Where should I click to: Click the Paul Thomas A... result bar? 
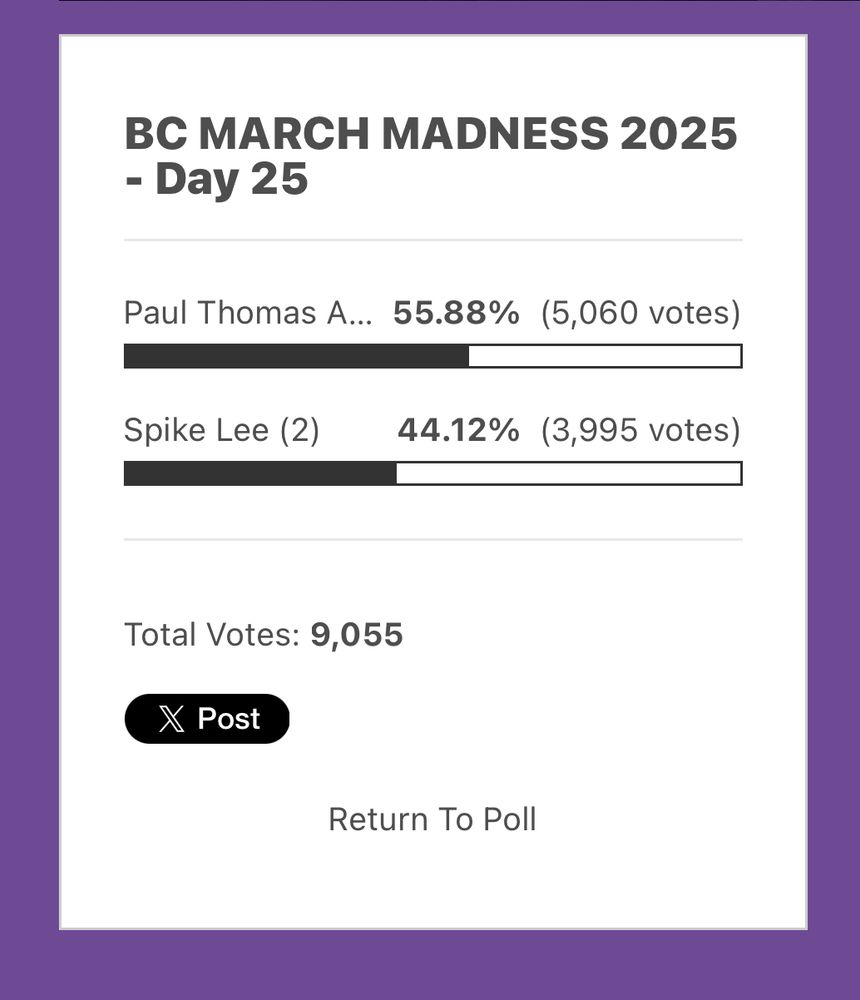point(433,356)
